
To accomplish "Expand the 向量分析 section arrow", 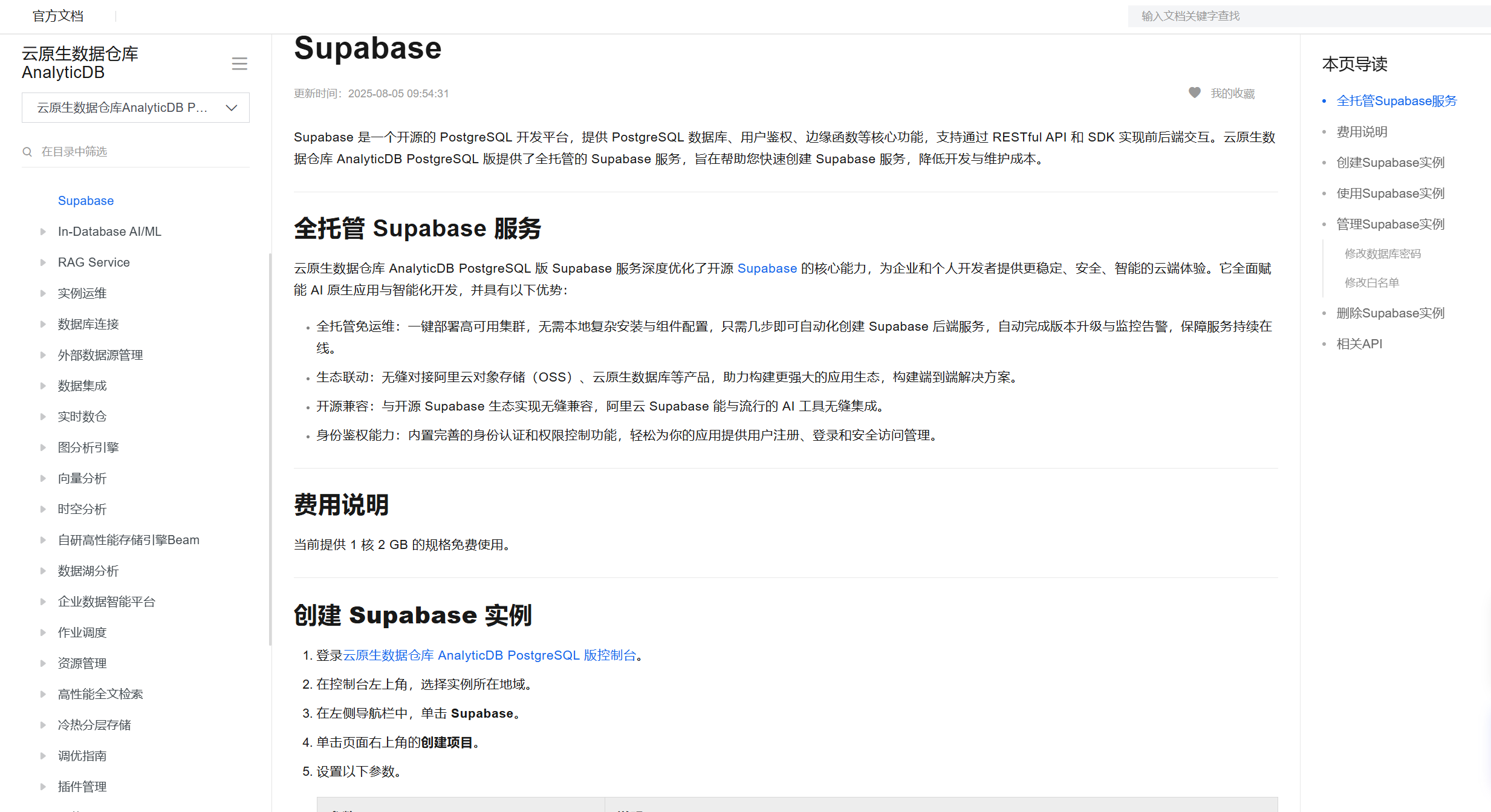I will [x=43, y=478].
